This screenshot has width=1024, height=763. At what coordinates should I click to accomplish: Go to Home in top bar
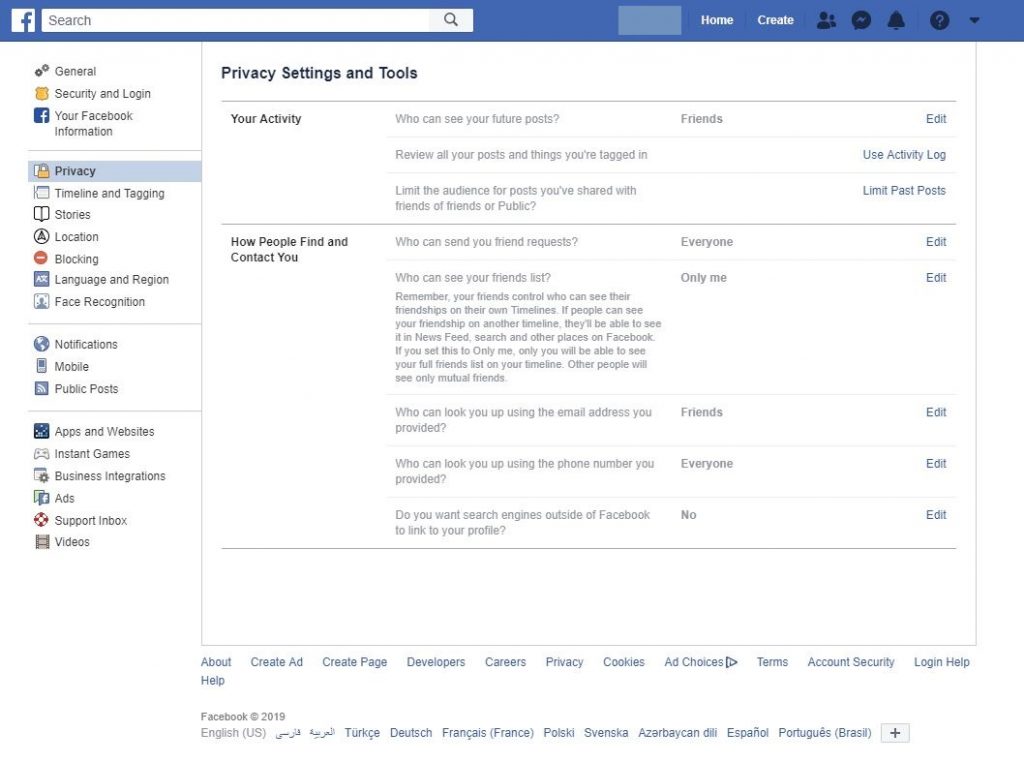pos(716,20)
